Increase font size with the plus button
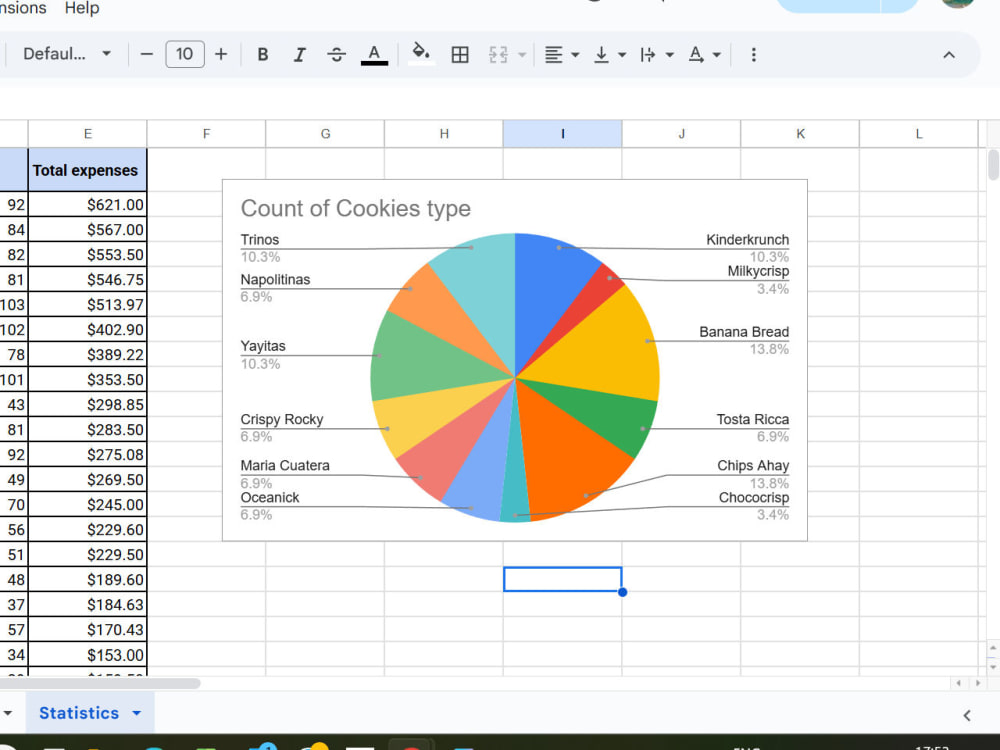Viewport: 1000px width, 750px height. pos(221,55)
